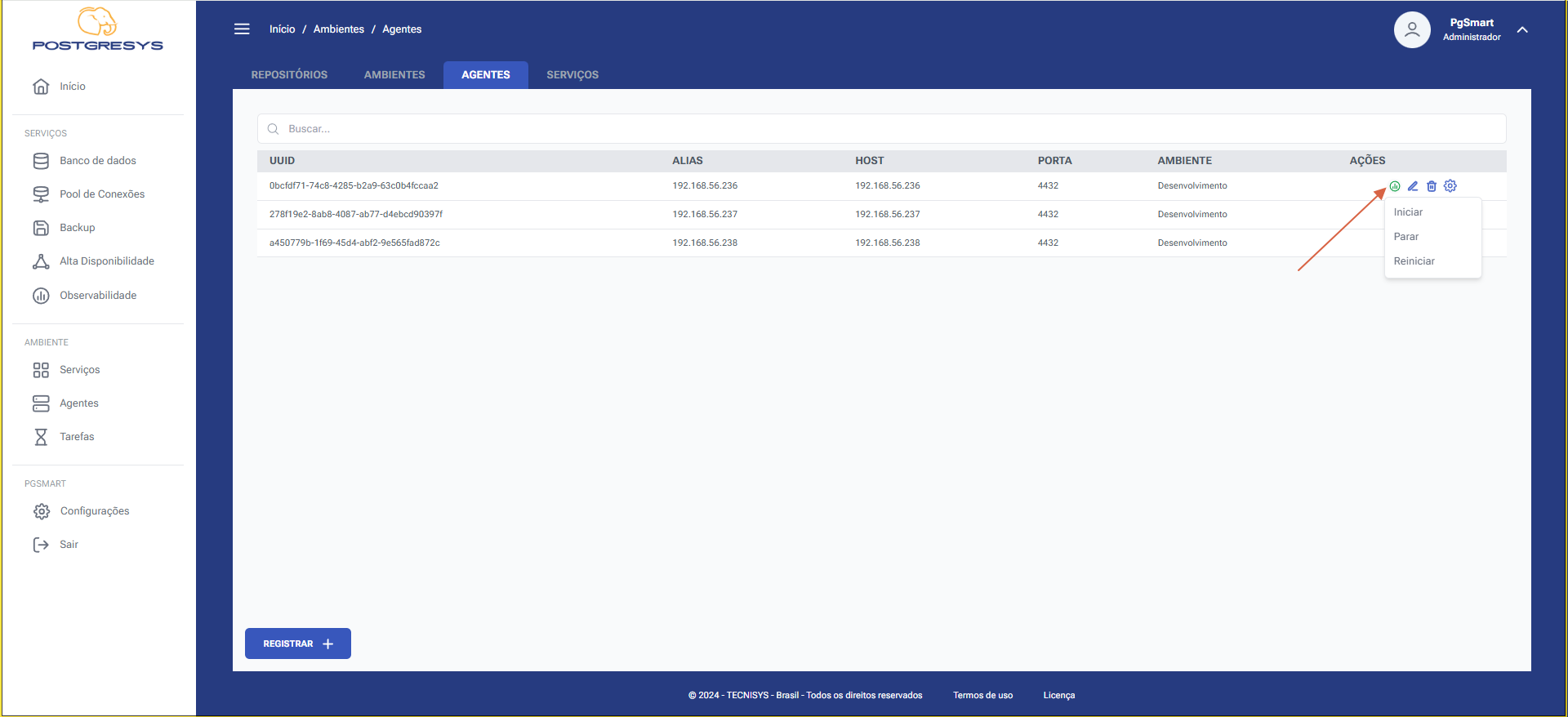Select UUID 0bcfdf71-74c8-4285-b2a9-63c0b4fccaa2

point(354,186)
